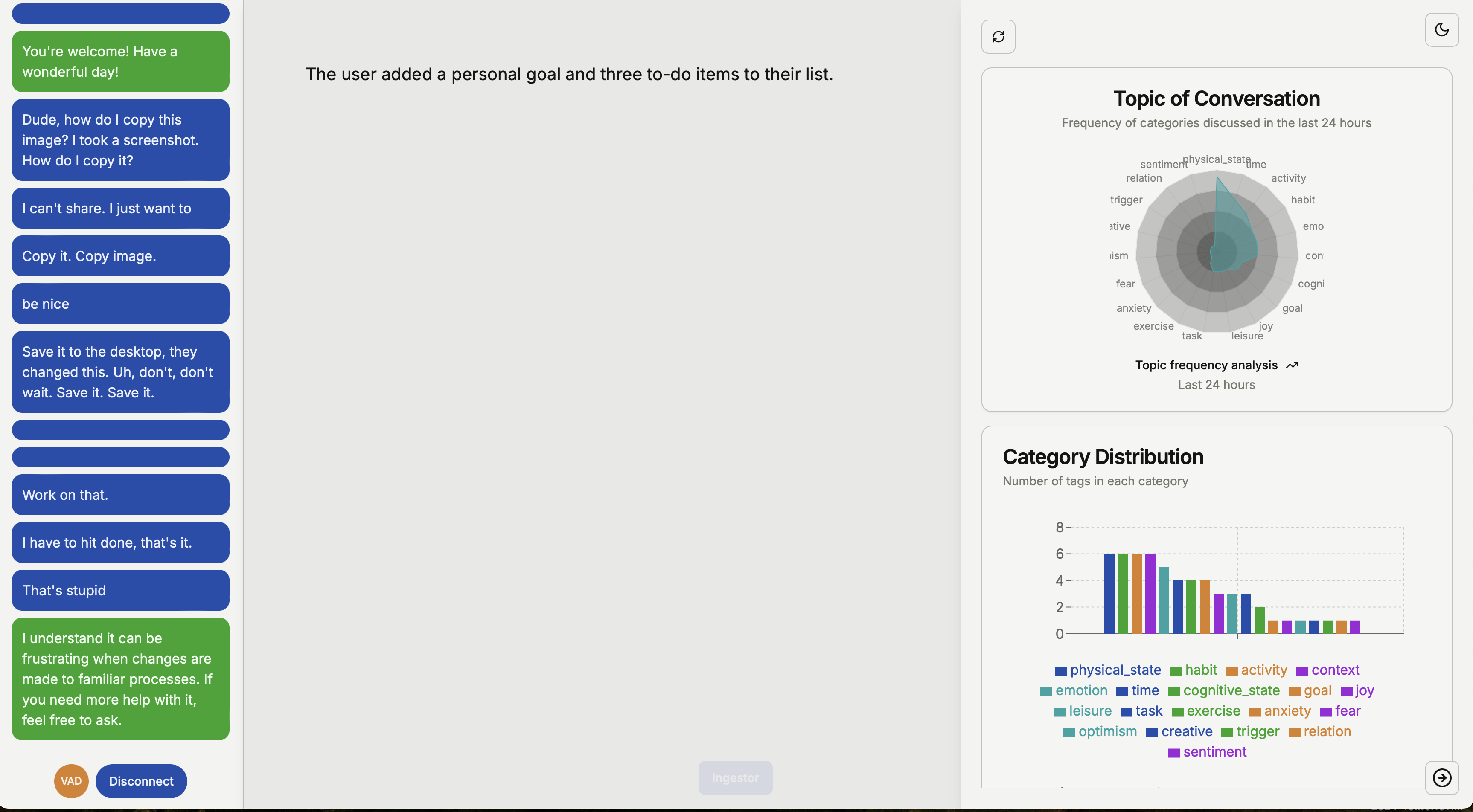Toggle dark mode with the moon icon
Image resolution: width=1473 pixels, height=812 pixels.
coord(1441,30)
